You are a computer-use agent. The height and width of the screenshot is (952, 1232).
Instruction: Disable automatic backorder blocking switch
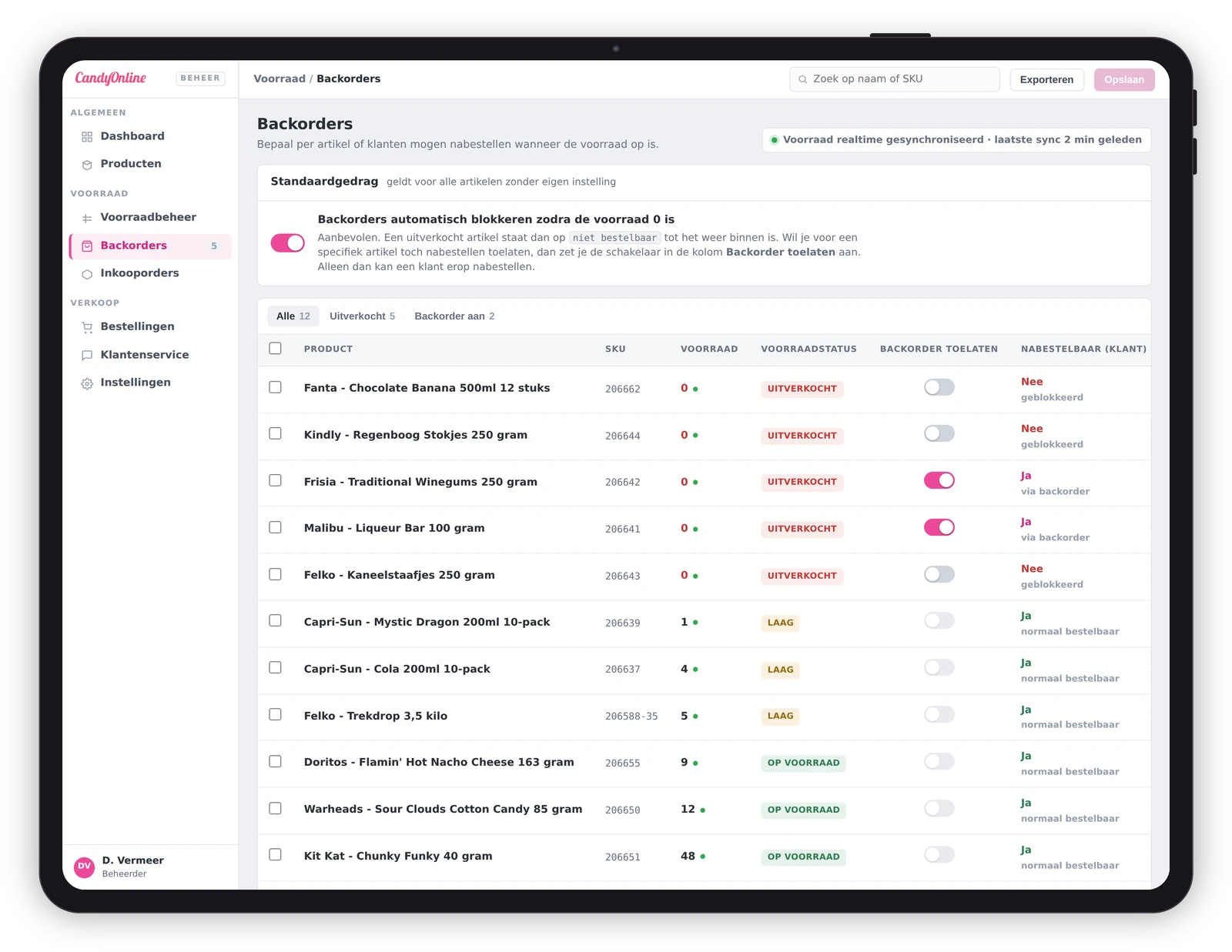point(287,243)
